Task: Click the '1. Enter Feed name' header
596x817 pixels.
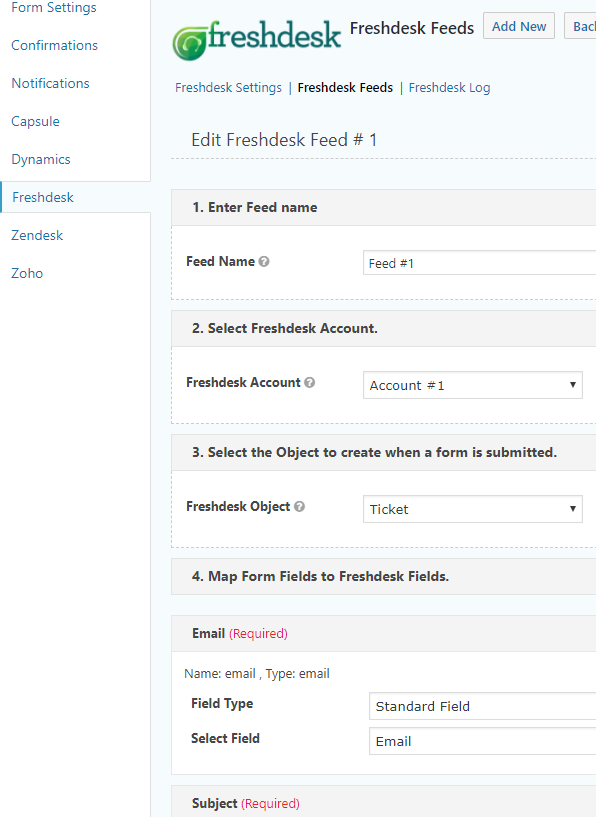Action: [x=383, y=207]
